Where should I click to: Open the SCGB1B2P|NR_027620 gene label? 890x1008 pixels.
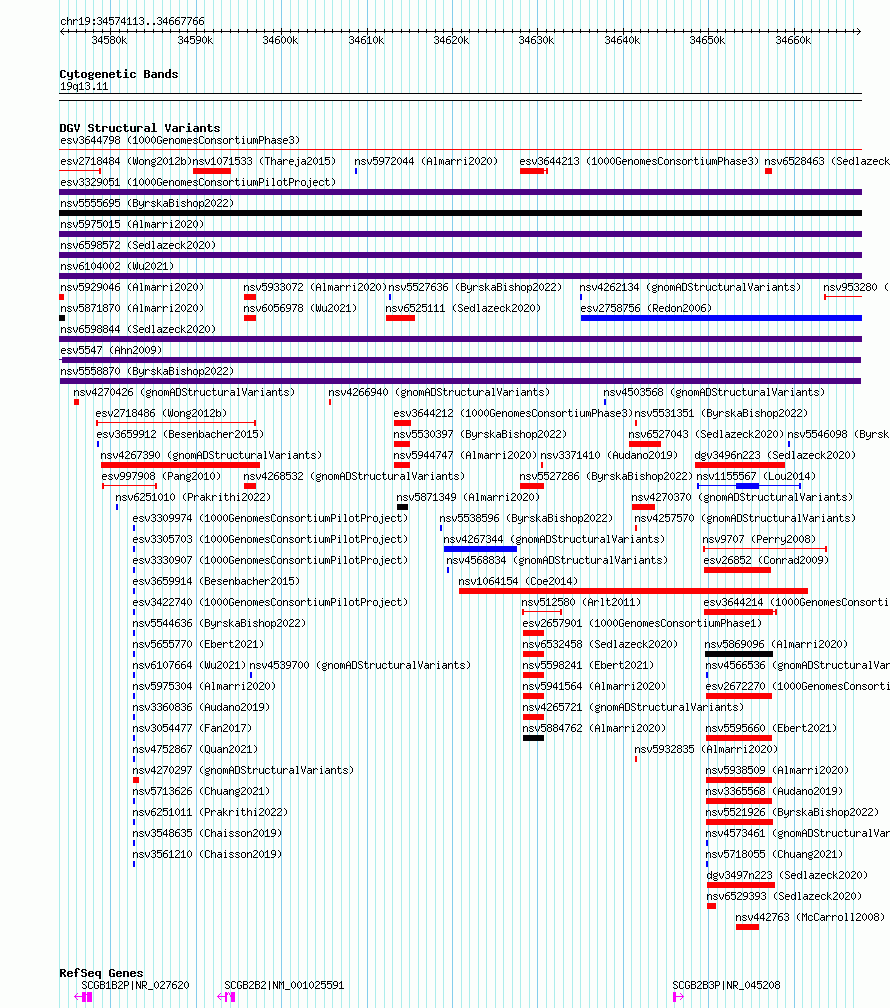coord(135,985)
